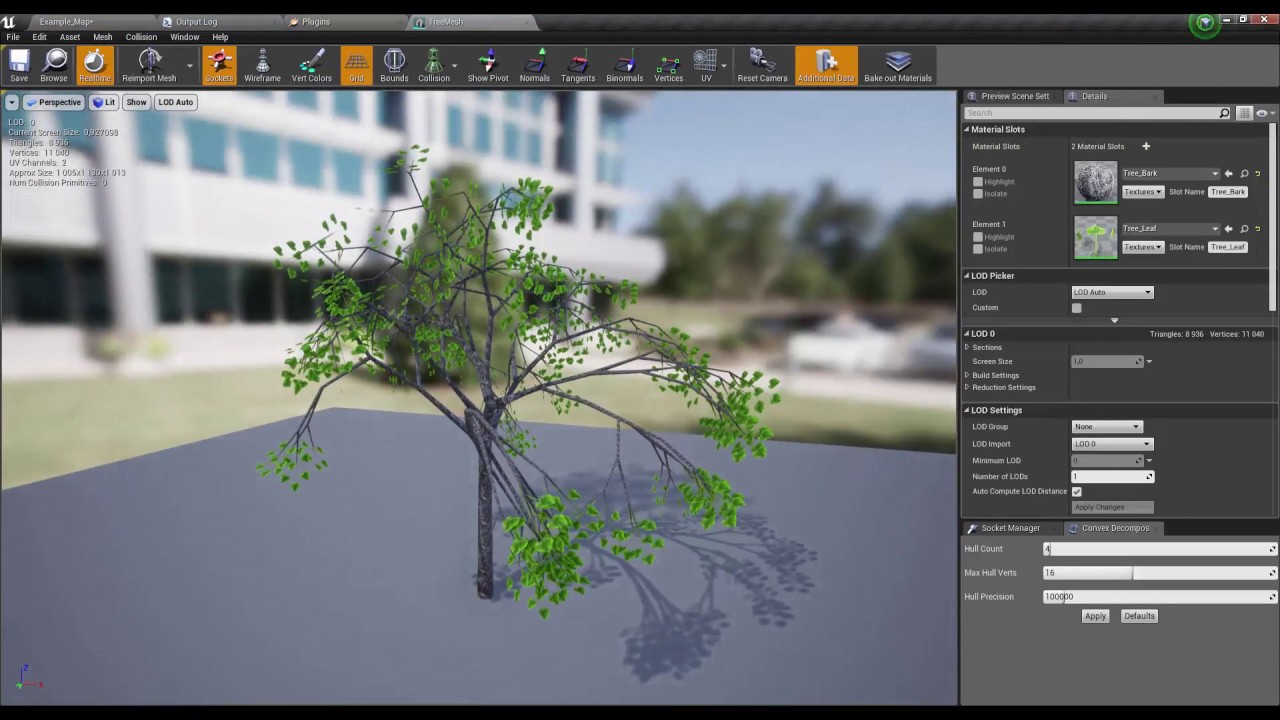Toggle Collision display
This screenshot has height=720, width=1280.
point(434,66)
